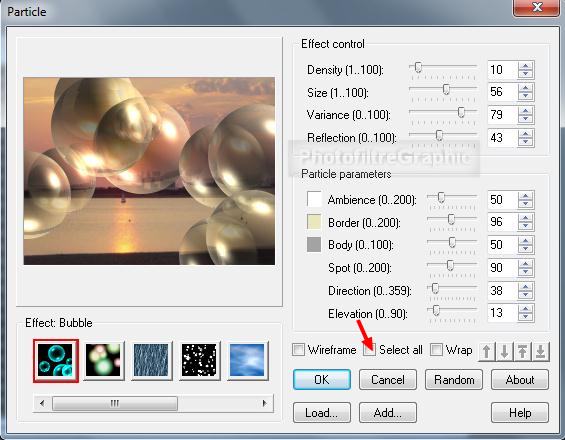Click the effect list scrollbar right arrow

265,403
